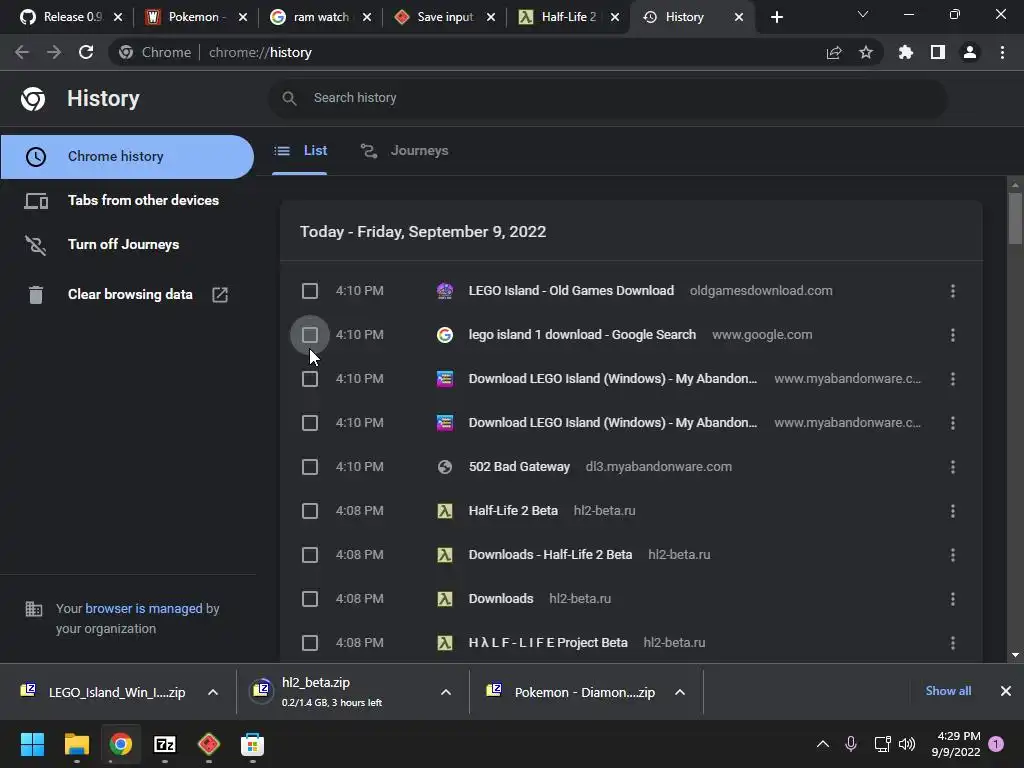Click the volume speaker tray icon
This screenshot has width=1024, height=768.
(x=907, y=744)
